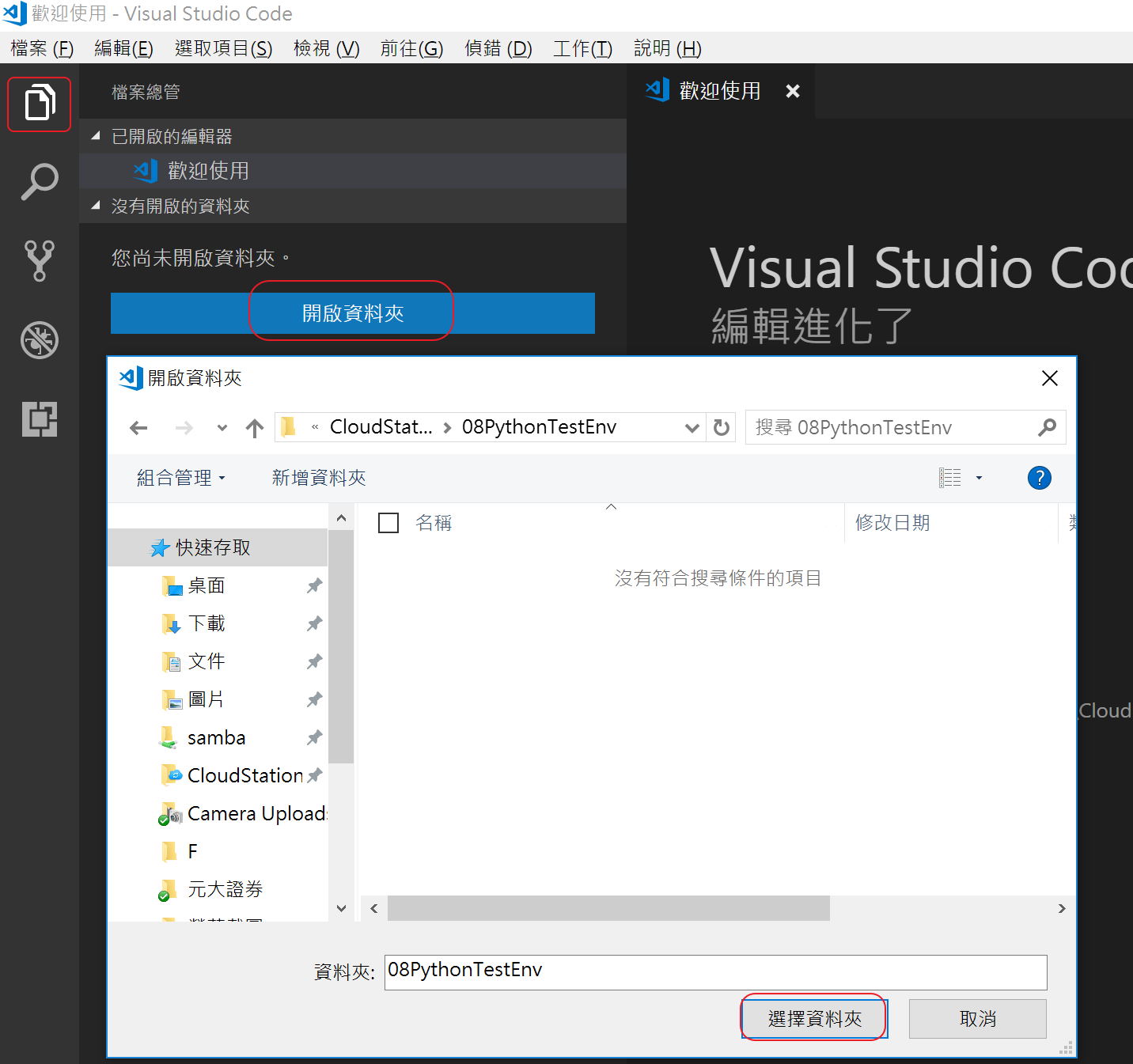Click the back navigation arrow in dialog
Viewport: 1133px width, 1064px height.
point(138,427)
